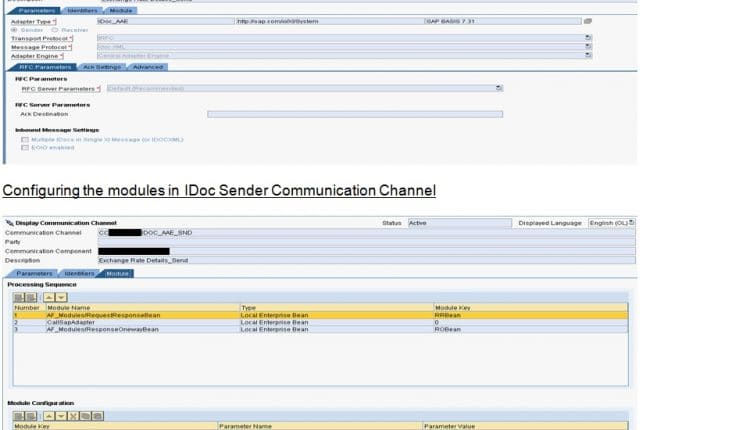Switch to the Ack Settings tab
Viewport: 750px width, 430px height.
click(102, 67)
